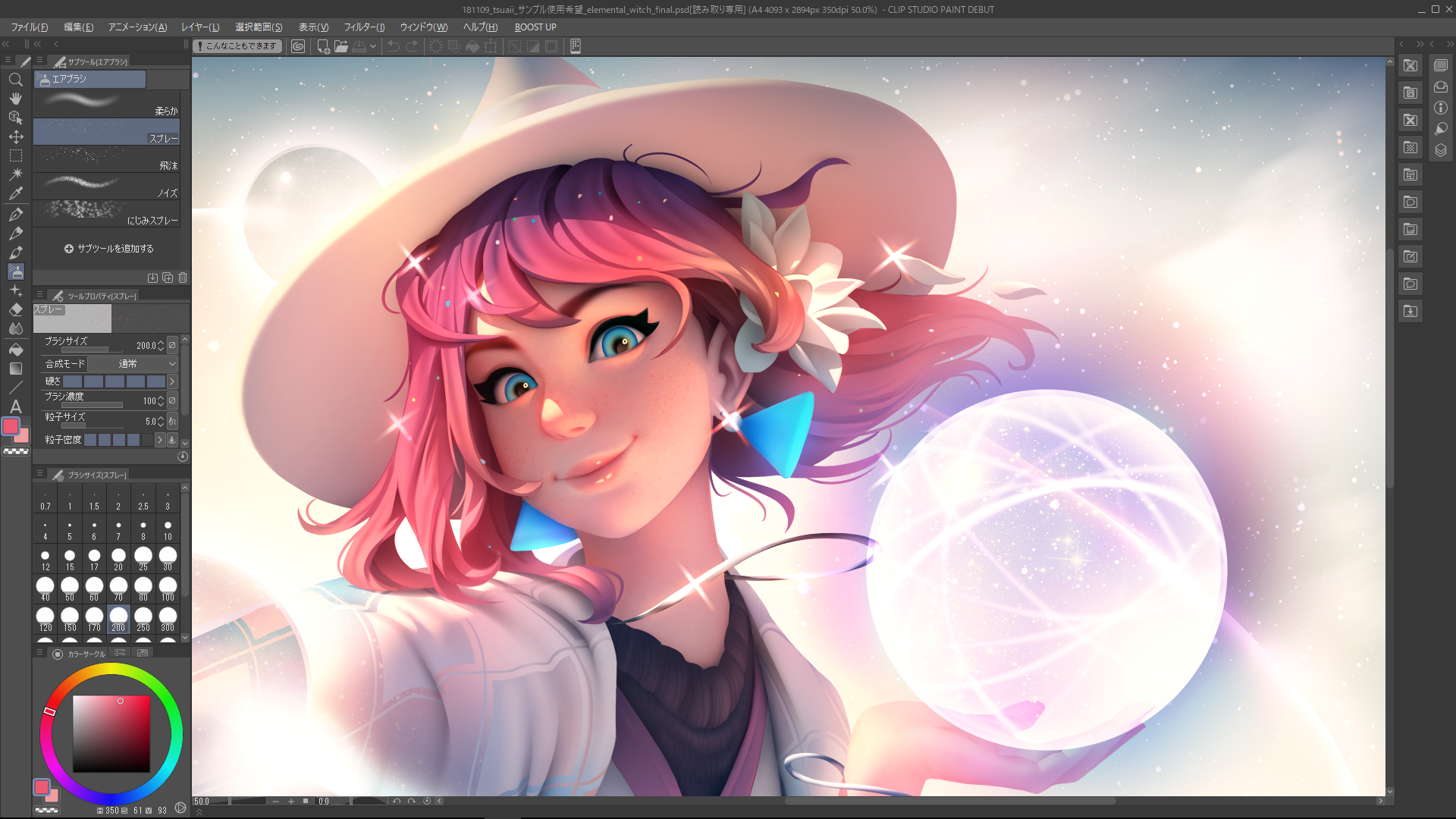Select the Eraser tool in the toolbox
This screenshot has width=1456, height=819.
15,309
